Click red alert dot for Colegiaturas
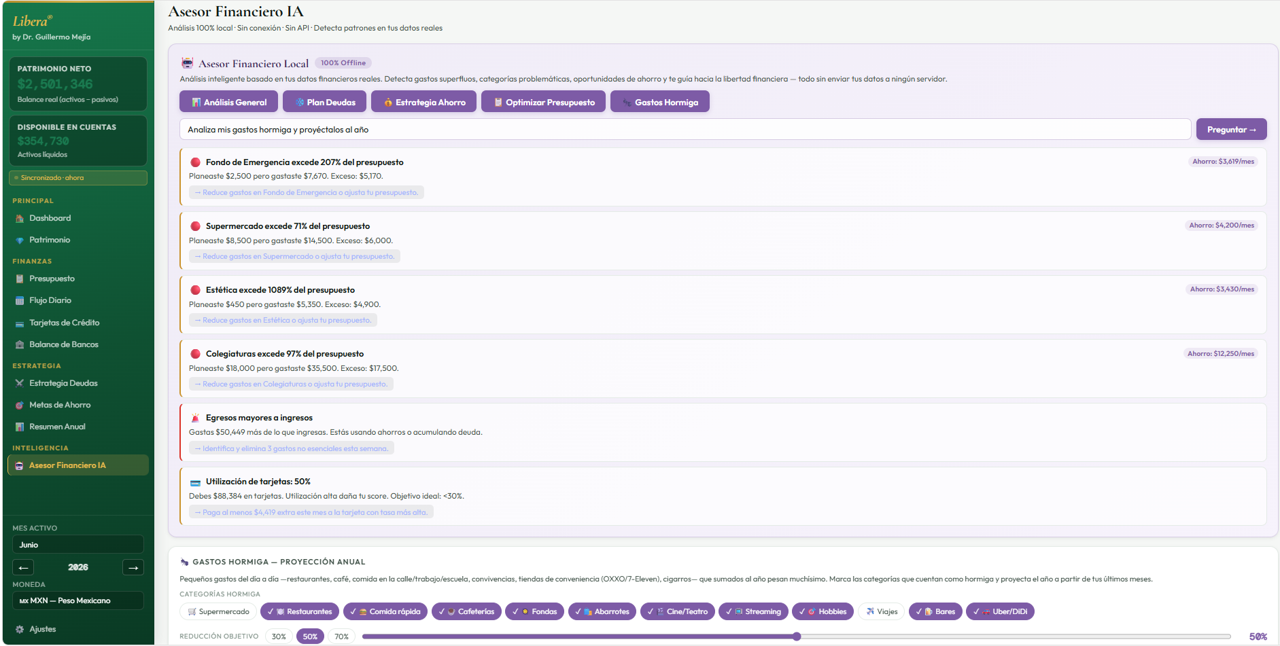 point(195,354)
